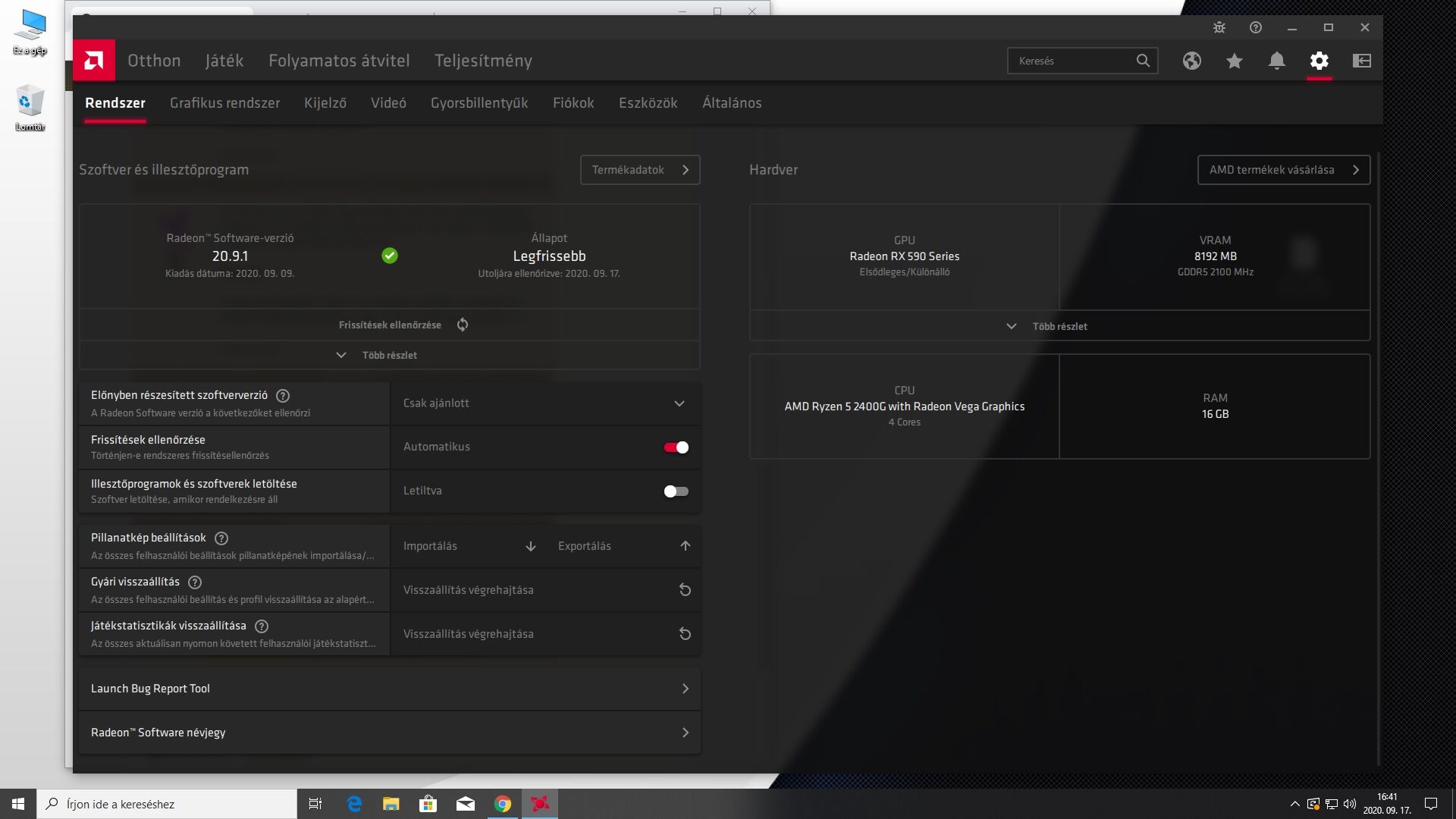Open the help question mark icon
Viewport: 1456px width, 819px height.
[1255, 27]
